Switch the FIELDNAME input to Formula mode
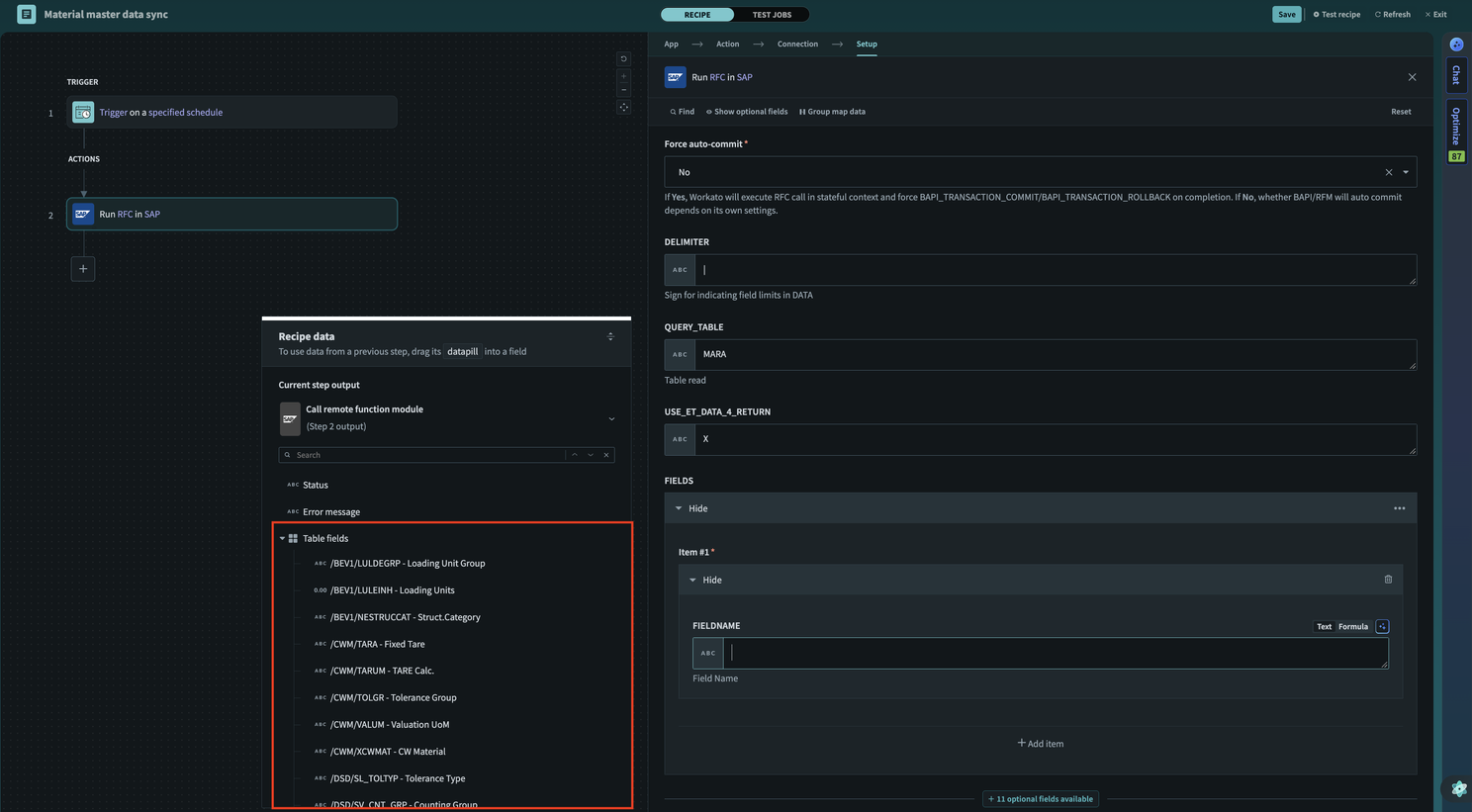The image size is (1472, 812). pyautogui.click(x=1352, y=626)
